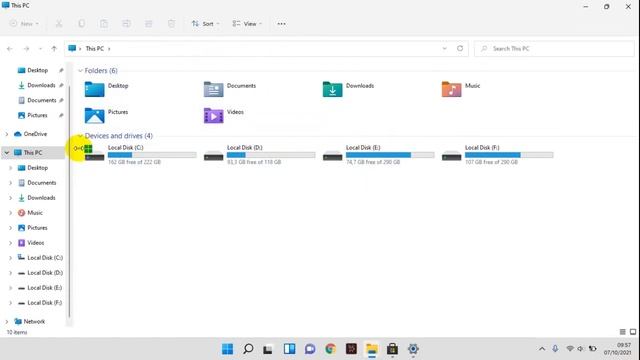Open the Sort dropdown
This screenshot has width=640, height=360.
(206, 24)
